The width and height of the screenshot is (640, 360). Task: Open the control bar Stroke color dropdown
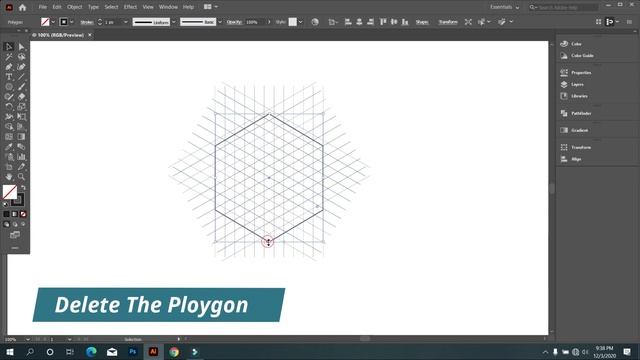[x=72, y=22]
